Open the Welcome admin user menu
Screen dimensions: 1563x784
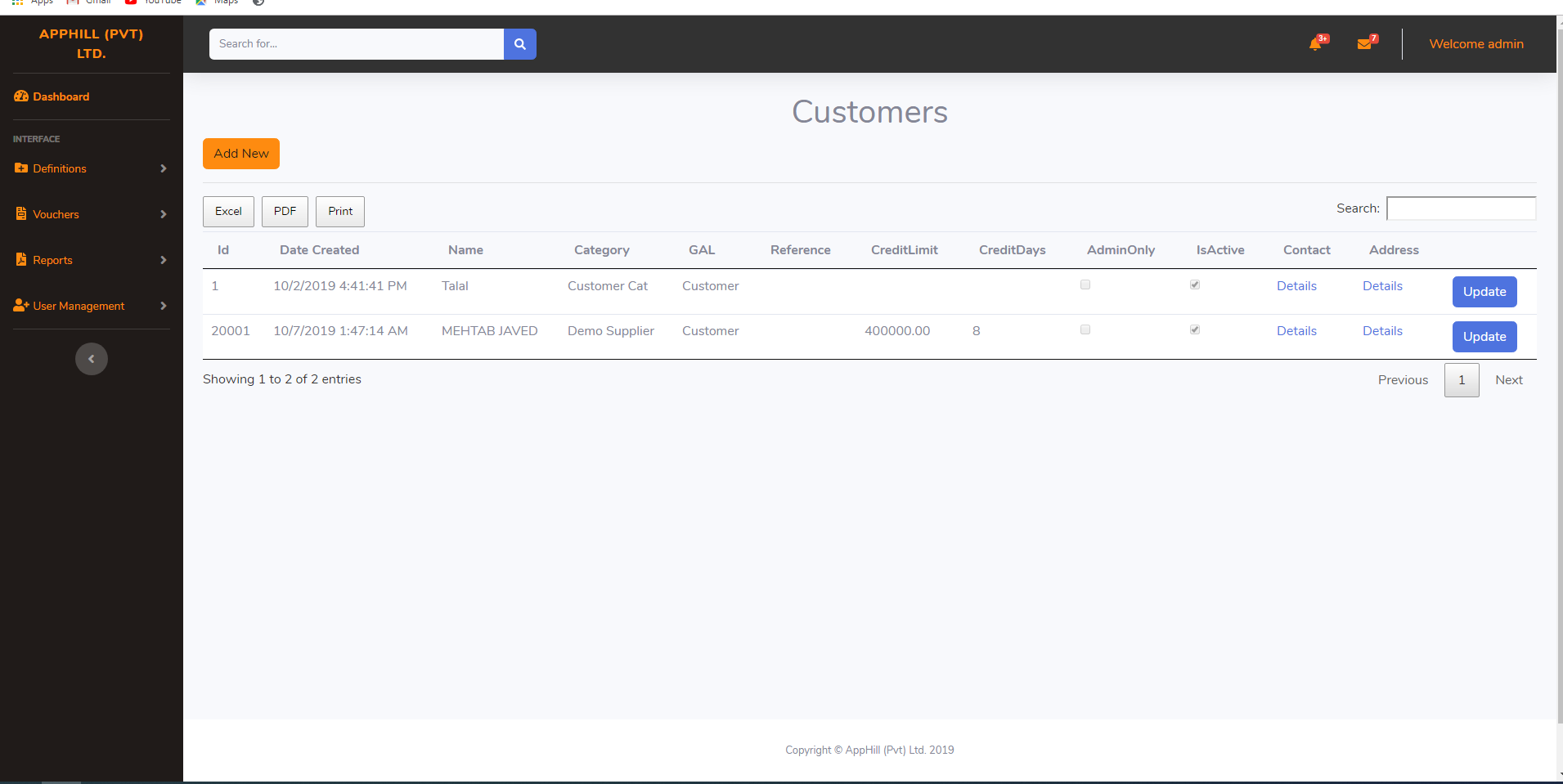(1475, 44)
